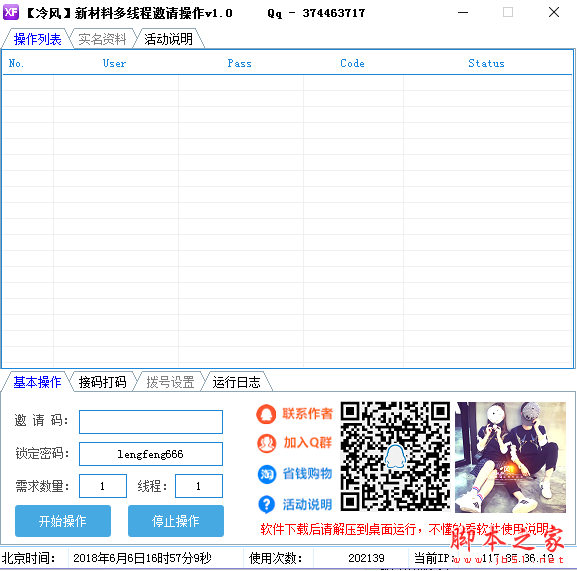Click the User column header
The image size is (577, 571).
[x=115, y=63]
